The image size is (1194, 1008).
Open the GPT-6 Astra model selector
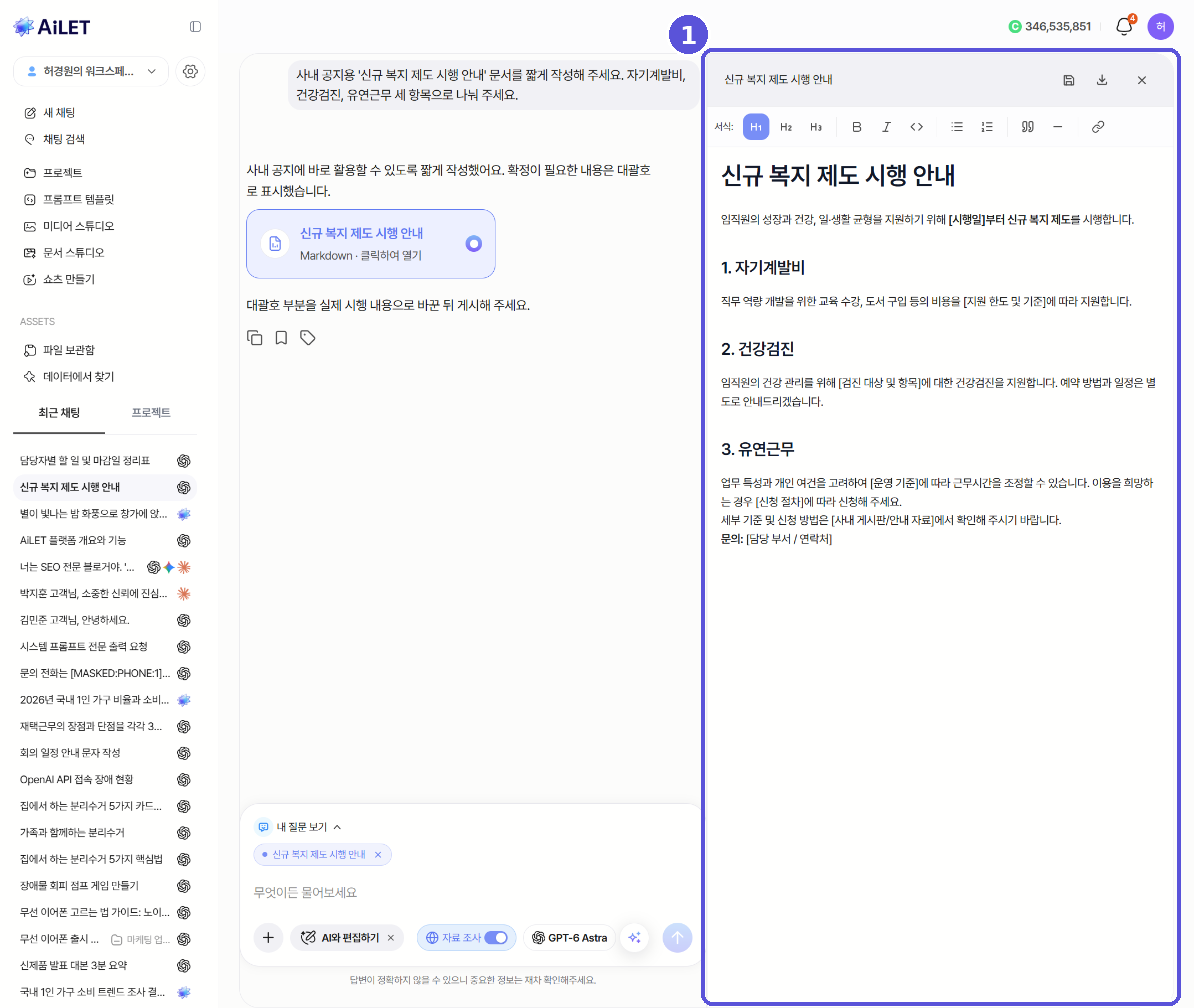(570, 938)
